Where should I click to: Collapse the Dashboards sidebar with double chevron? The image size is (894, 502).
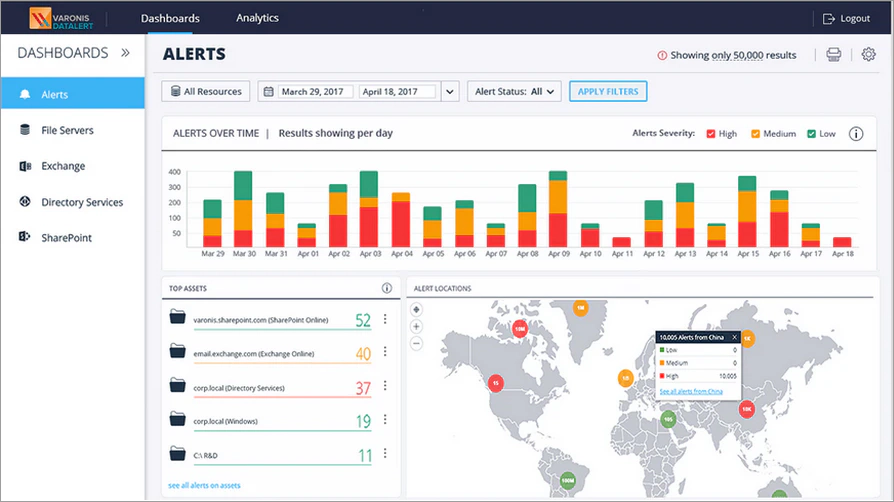pos(125,53)
